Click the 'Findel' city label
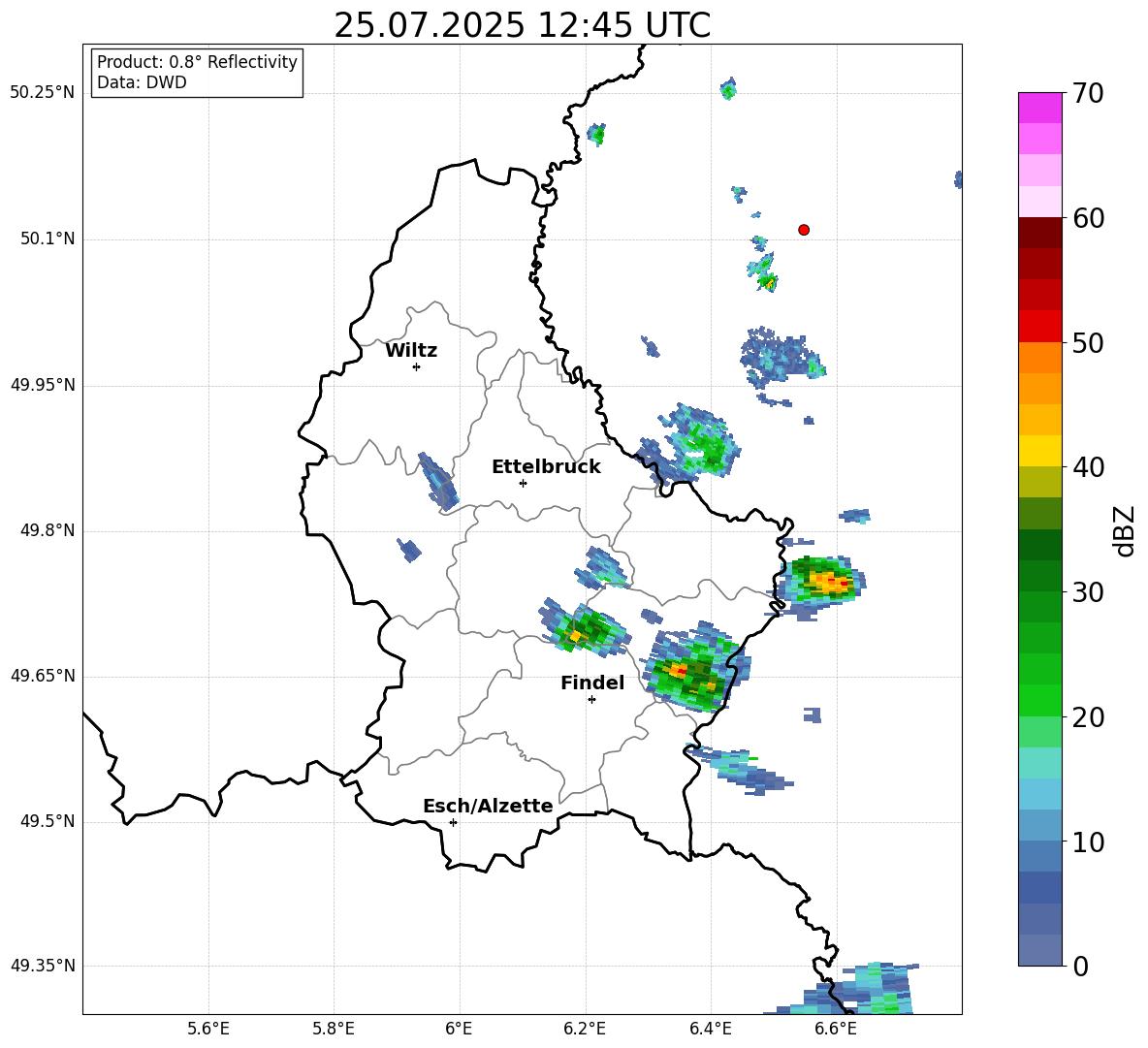 point(592,683)
